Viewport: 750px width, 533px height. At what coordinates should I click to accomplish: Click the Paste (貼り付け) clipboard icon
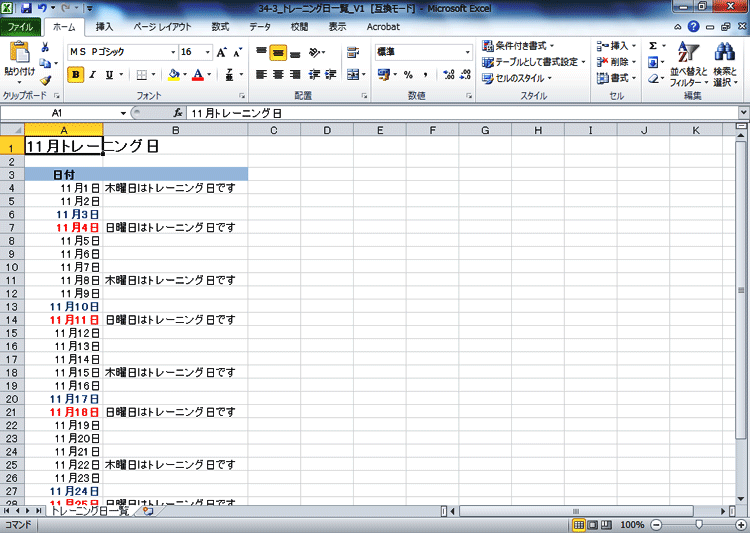[20, 52]
